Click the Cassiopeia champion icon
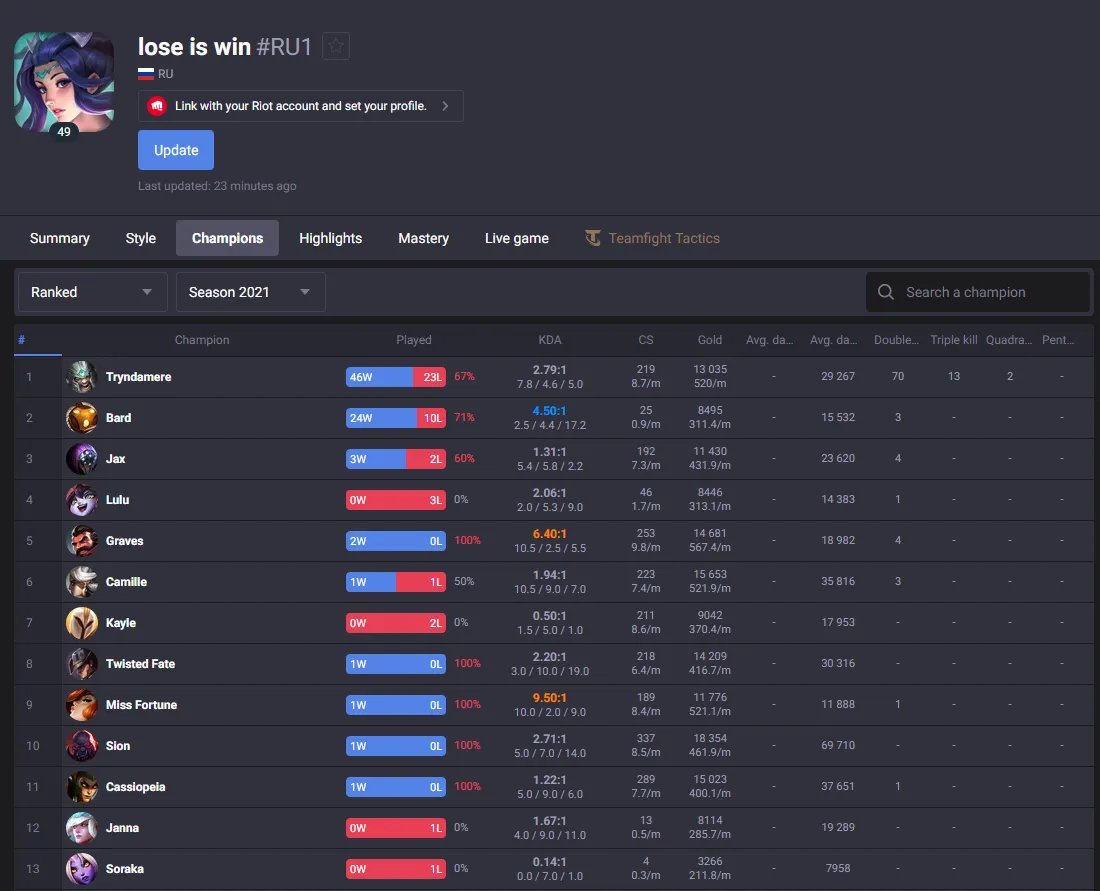The image size is (1100, 891). 81,787
